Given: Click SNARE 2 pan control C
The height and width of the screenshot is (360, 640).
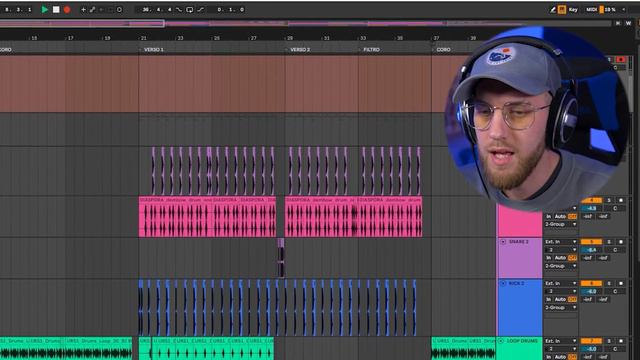Looking at the screenshot, I should click(615, 250).
